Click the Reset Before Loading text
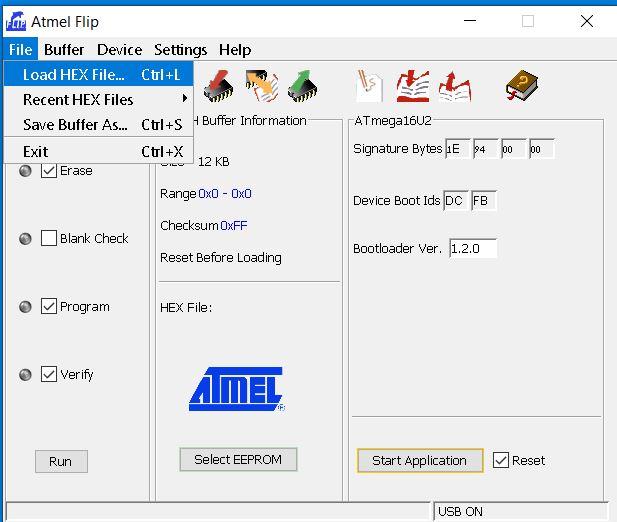The width and height of the screenshot is (617, 522). pyautogui.click(x=221, y=258)
